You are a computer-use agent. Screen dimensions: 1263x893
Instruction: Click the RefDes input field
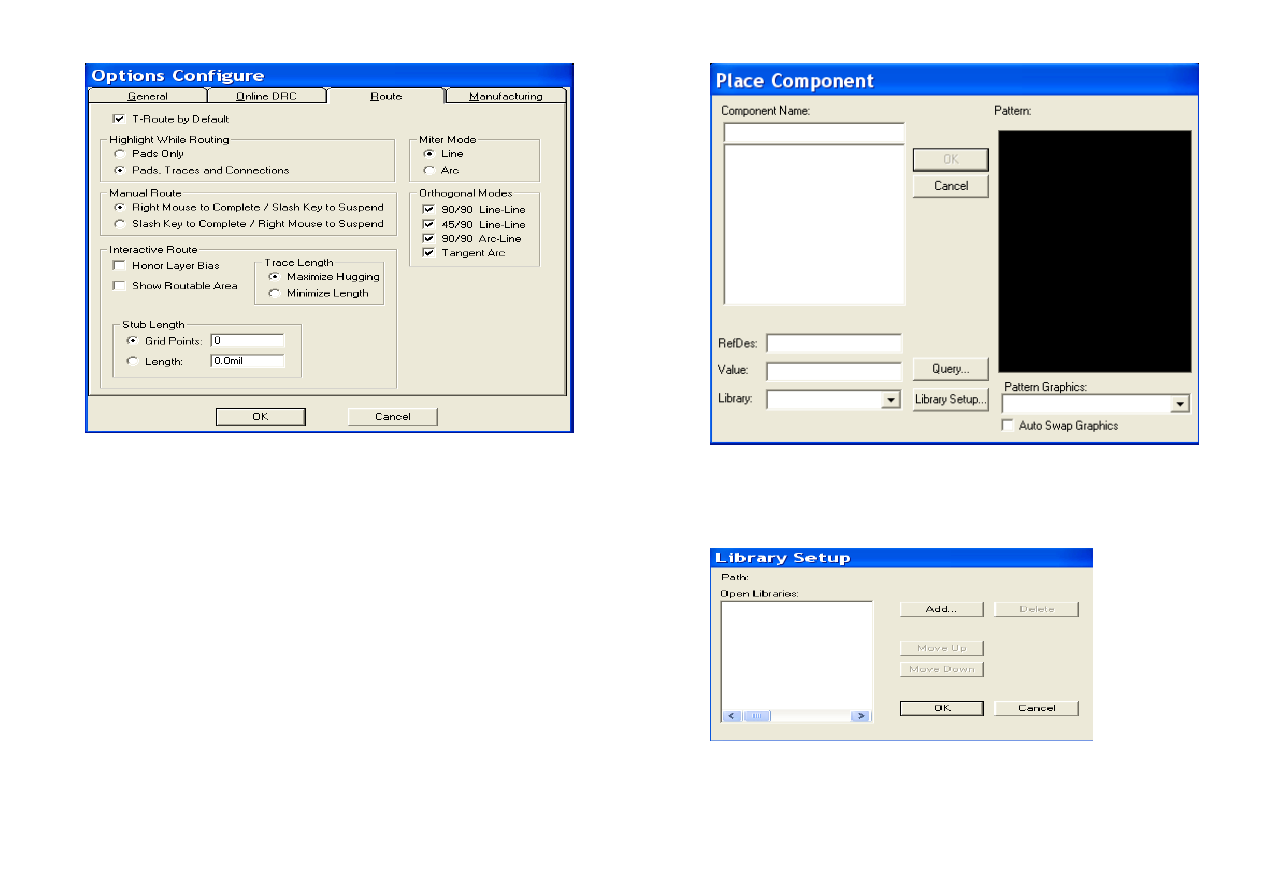(834, 343)
